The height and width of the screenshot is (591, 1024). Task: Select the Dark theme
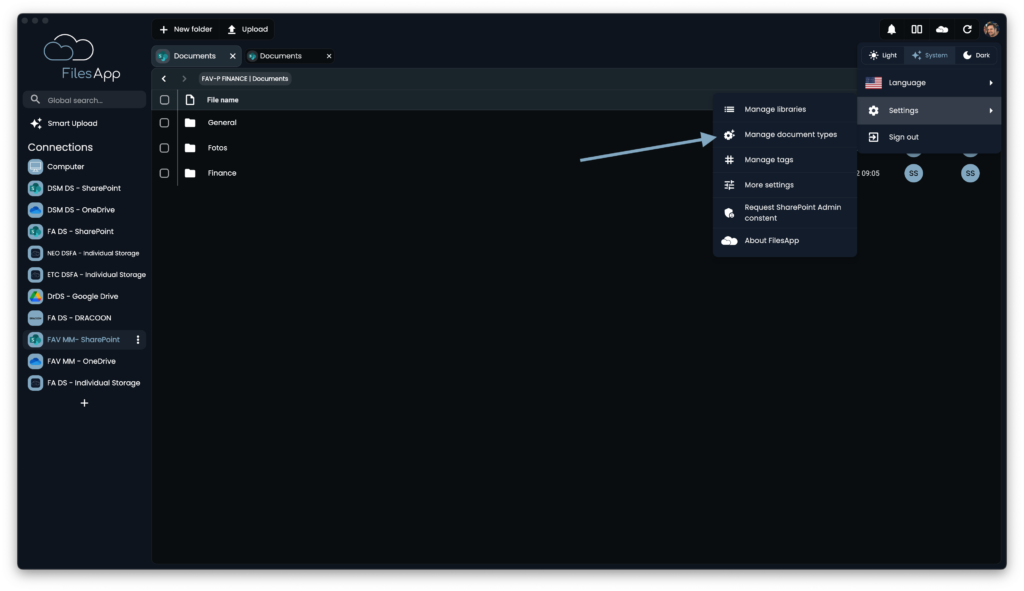click(x=976, y=56)
